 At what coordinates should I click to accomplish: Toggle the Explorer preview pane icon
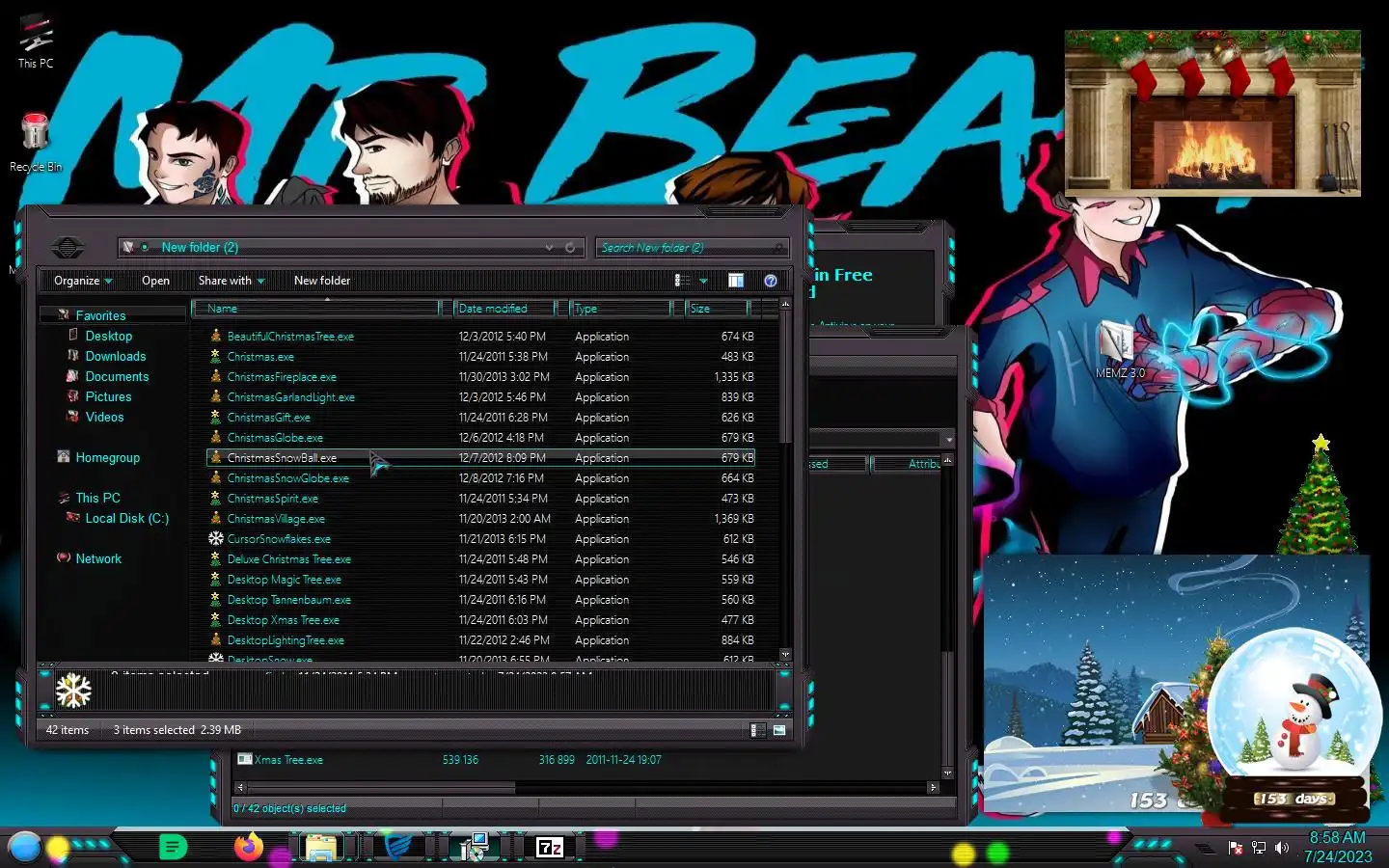[736, 281]
